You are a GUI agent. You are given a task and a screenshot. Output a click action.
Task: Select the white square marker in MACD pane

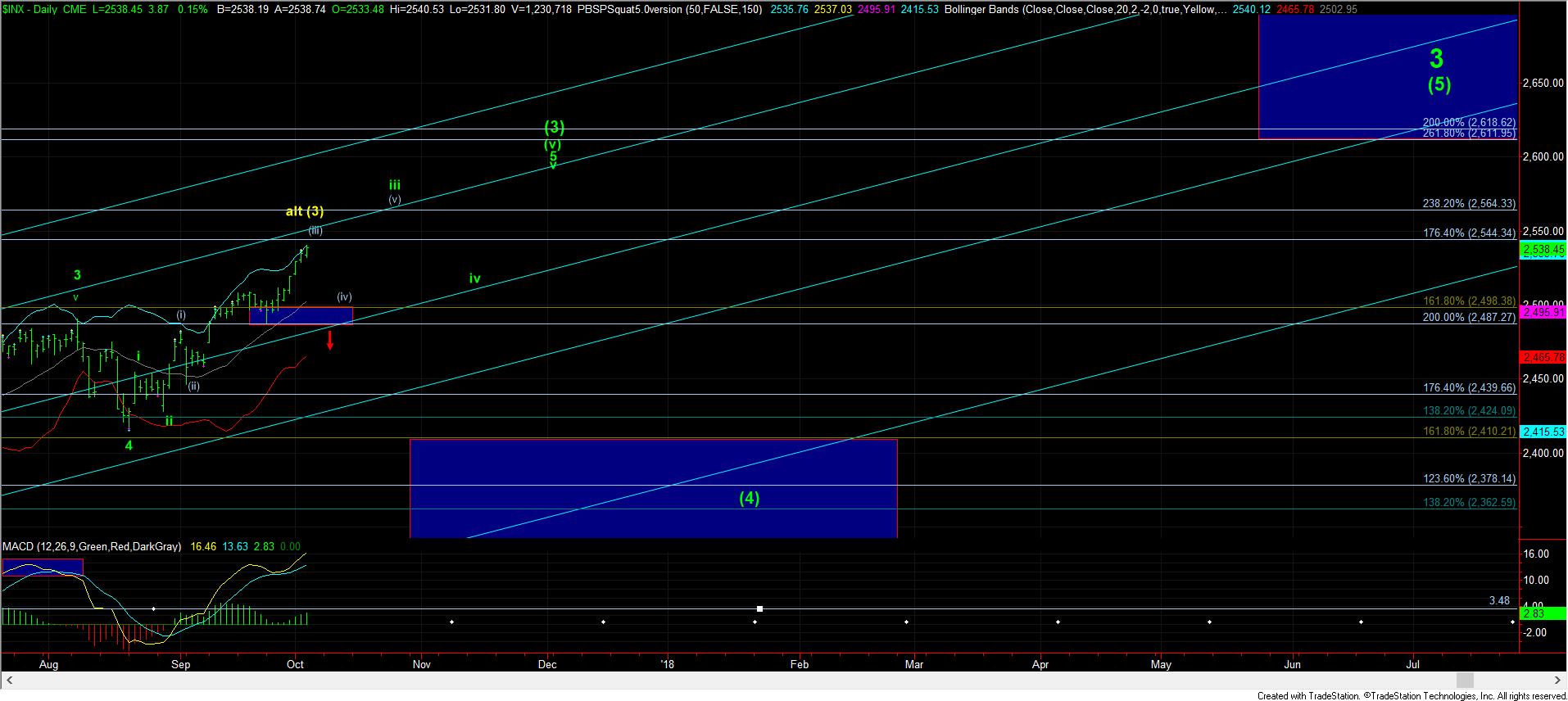(760, 608)
